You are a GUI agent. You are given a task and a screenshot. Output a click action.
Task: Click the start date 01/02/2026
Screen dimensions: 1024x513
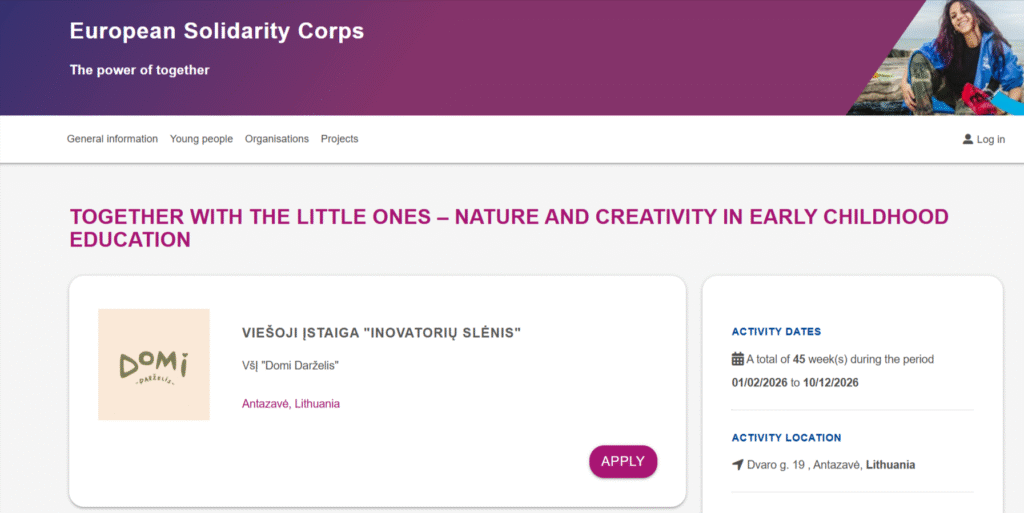760,383
